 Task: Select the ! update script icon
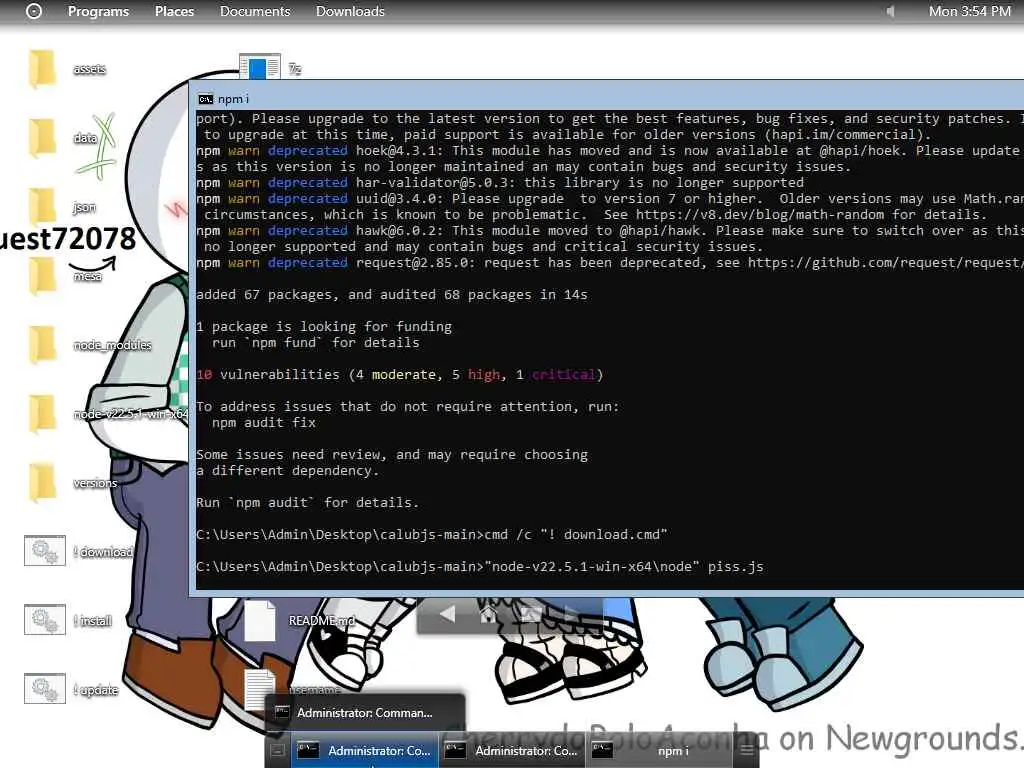coord(44,689)
